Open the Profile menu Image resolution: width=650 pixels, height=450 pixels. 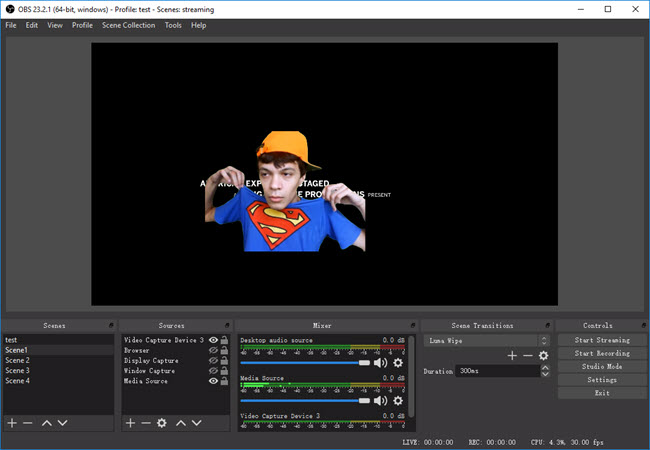tap(82, 25)
